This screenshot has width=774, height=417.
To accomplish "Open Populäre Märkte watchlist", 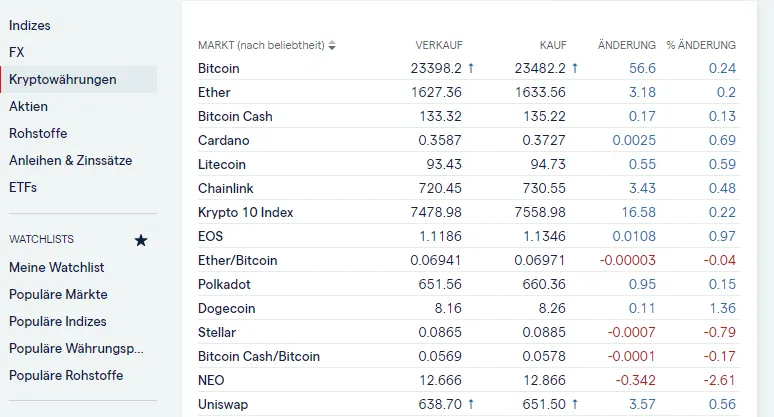I will (58, 295).
